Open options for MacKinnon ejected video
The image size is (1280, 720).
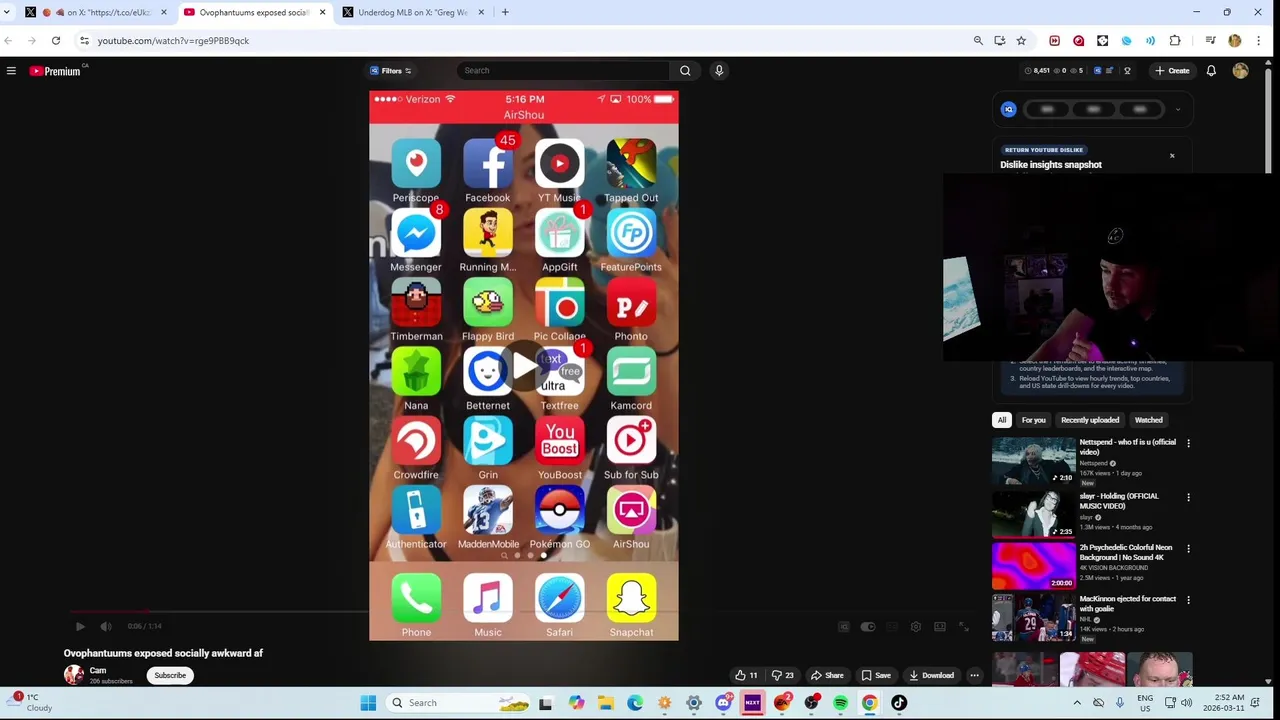tap(1188, 600)
